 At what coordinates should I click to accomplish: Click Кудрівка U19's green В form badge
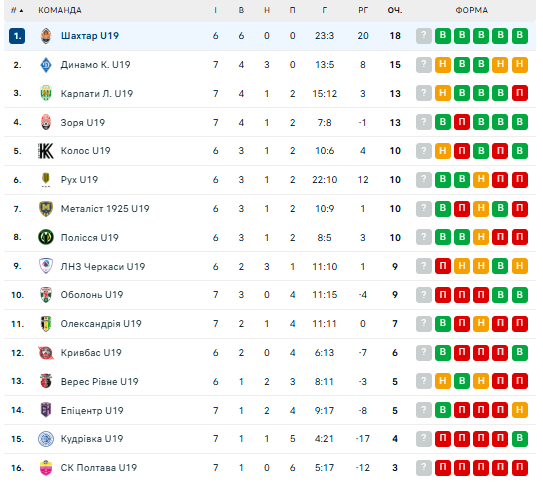520,439
